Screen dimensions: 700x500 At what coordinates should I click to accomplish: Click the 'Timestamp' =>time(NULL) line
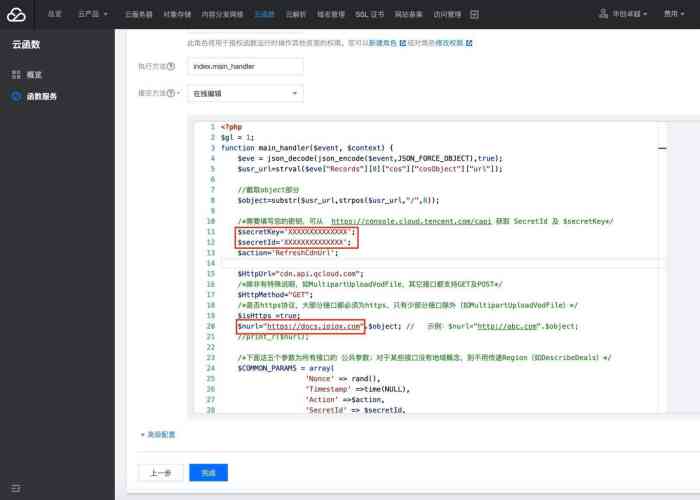click(x=358, y=389)
